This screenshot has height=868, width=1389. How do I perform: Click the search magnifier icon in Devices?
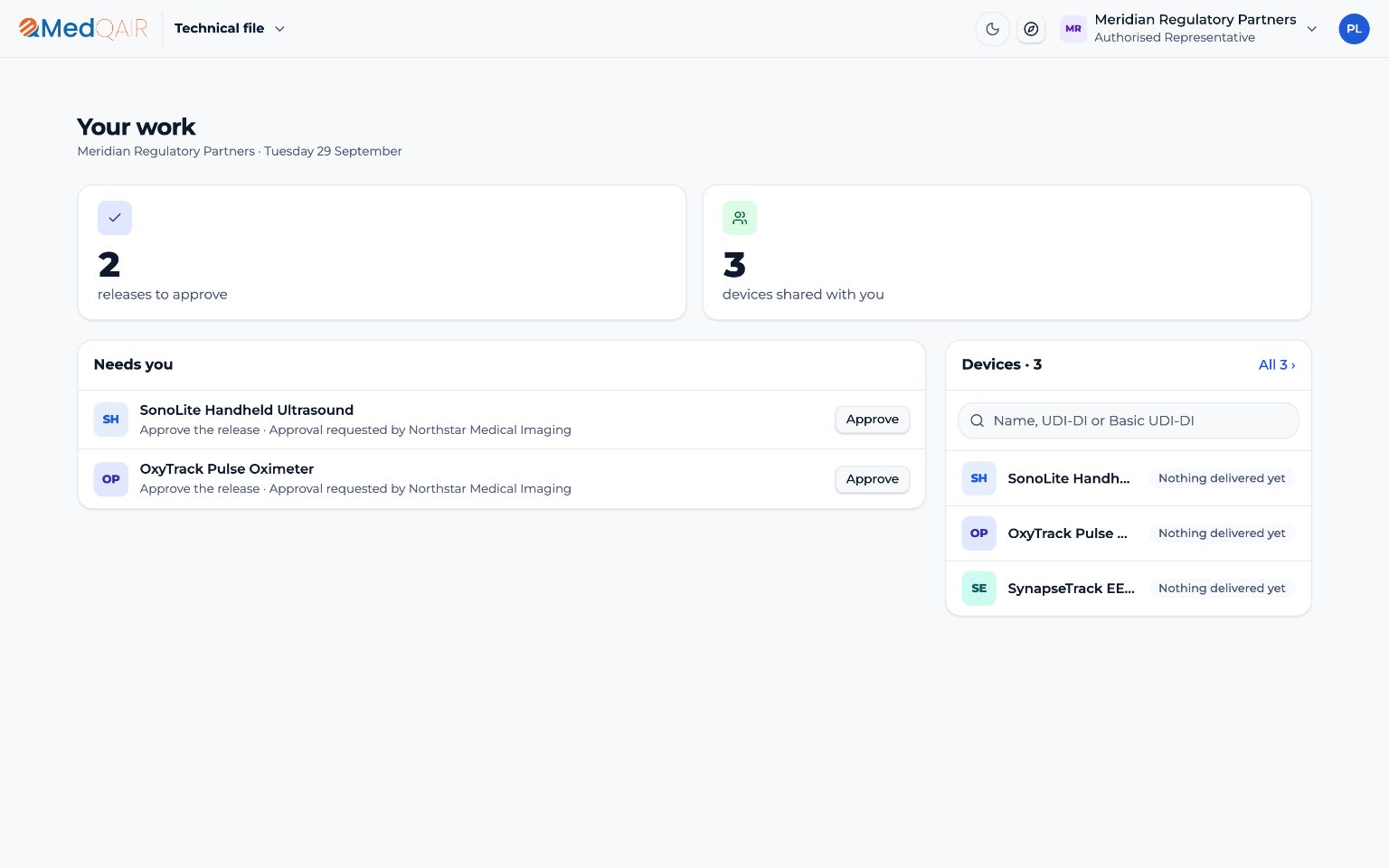pos(977,420)
